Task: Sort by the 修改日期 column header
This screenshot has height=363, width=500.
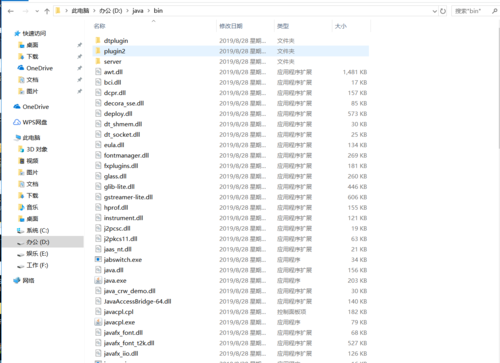Action: 231,26
